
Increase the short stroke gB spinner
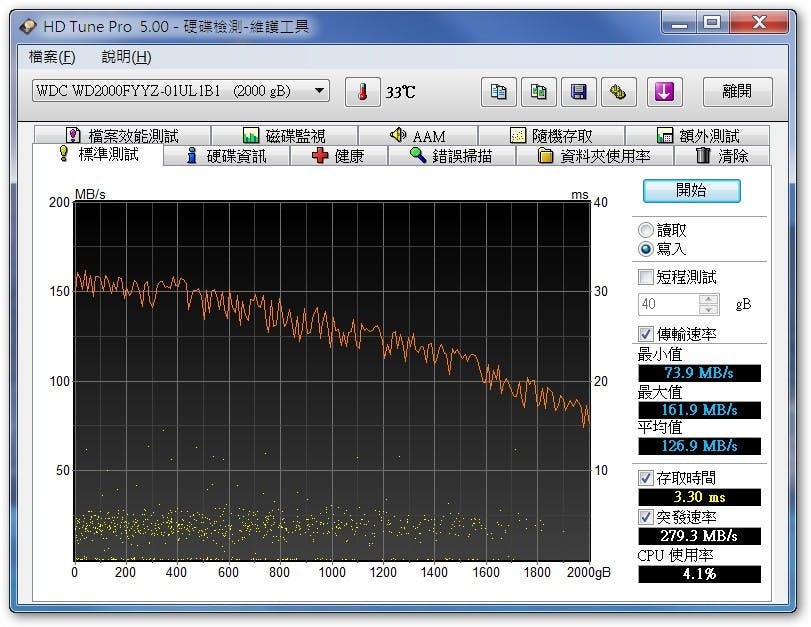coord(709,299)
